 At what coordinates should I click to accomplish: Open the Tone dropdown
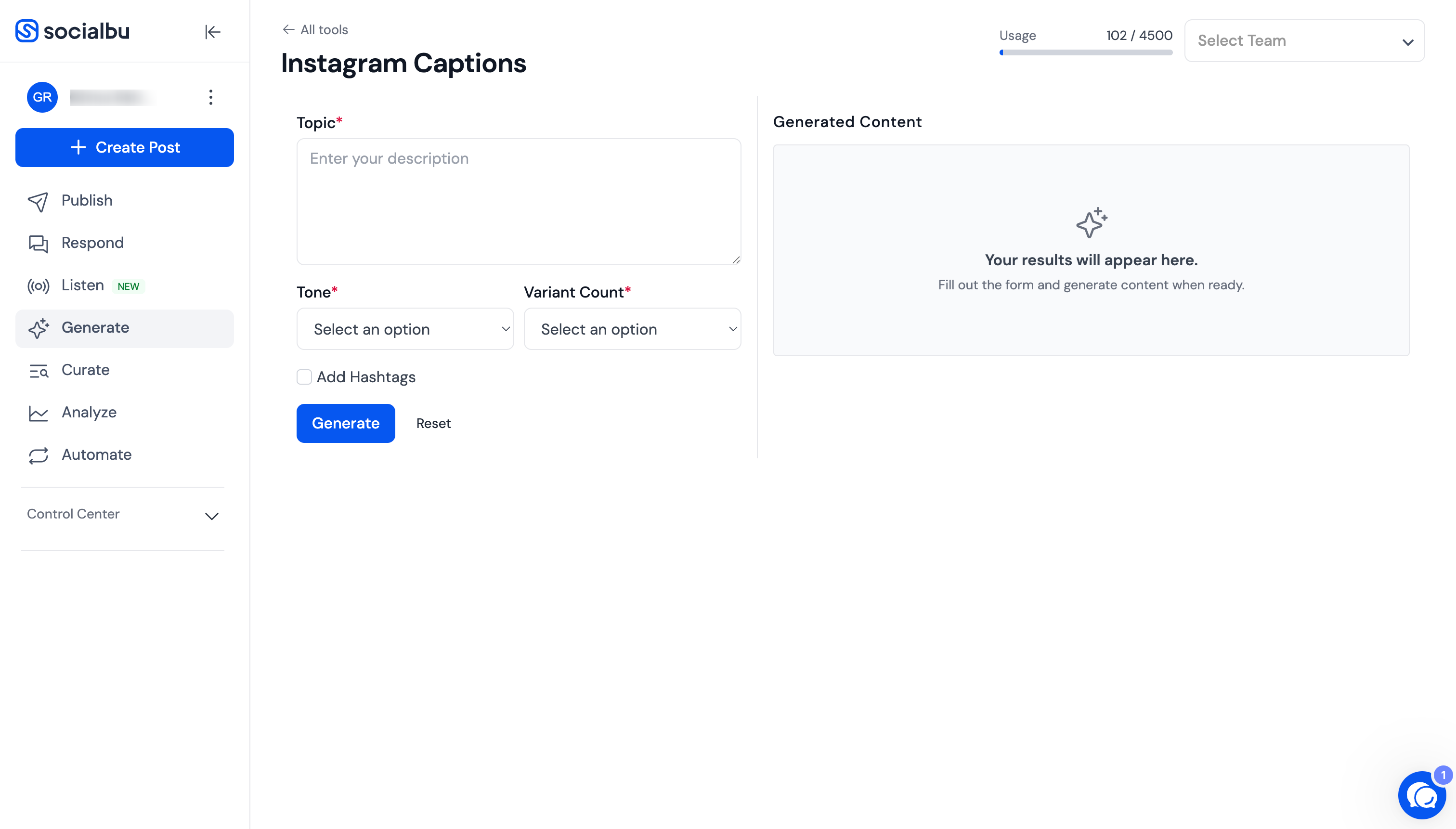pyautogui.click(x=405, y=329)
